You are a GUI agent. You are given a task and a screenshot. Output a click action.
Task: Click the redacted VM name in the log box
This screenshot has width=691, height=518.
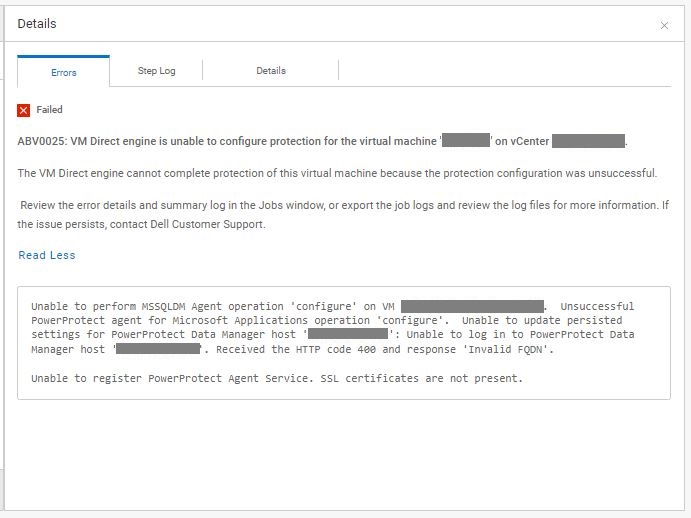[472, 306]
